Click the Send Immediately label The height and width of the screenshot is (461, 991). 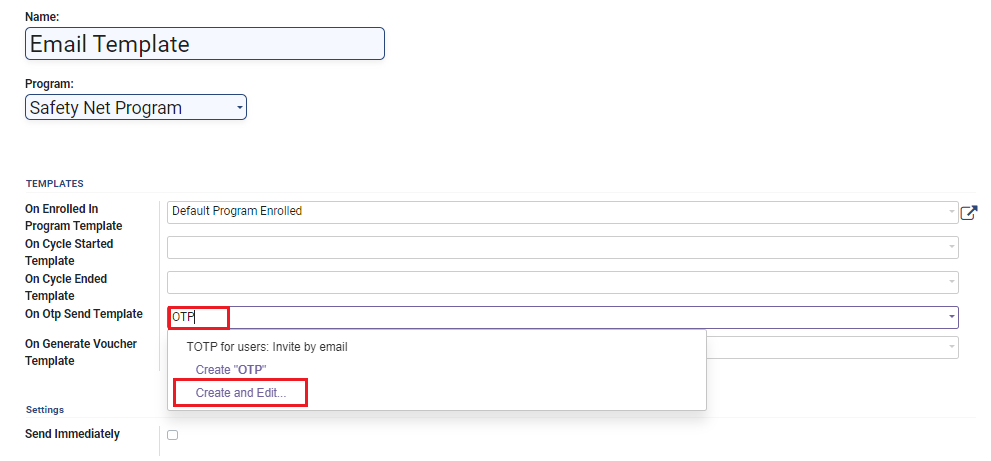click(72, 434)
